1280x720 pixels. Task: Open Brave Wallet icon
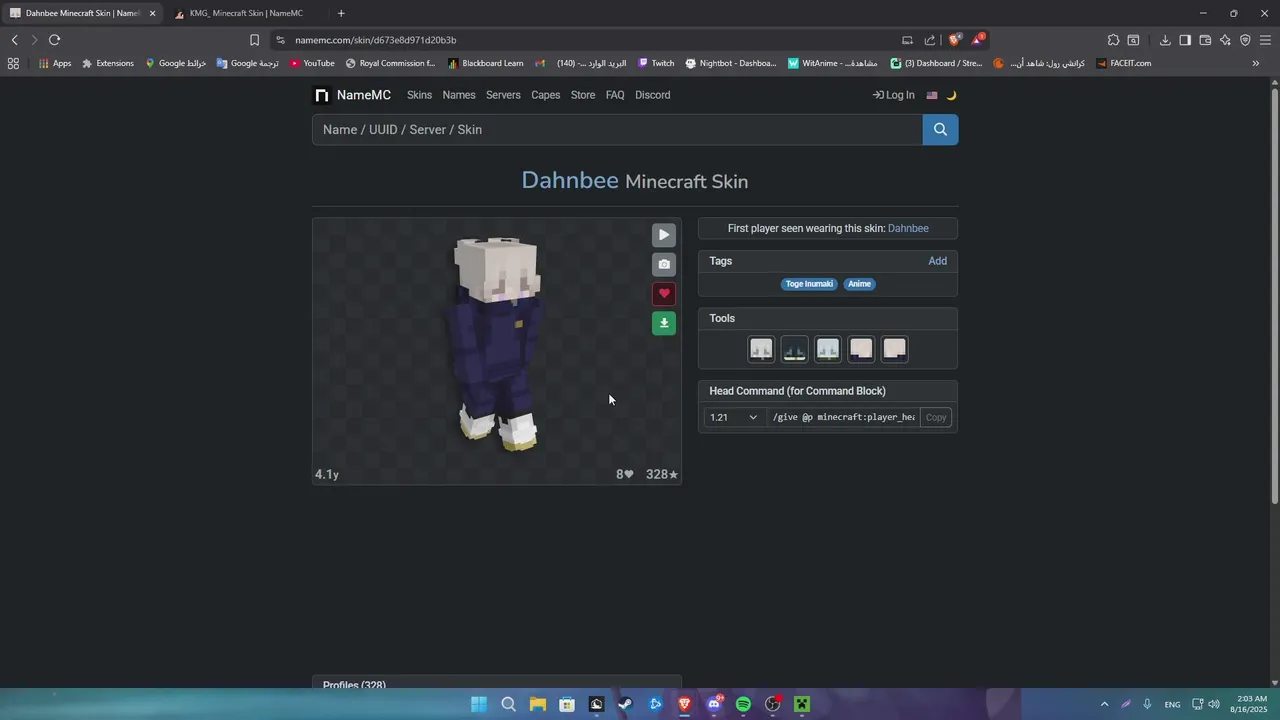[x=1205, y=40]
